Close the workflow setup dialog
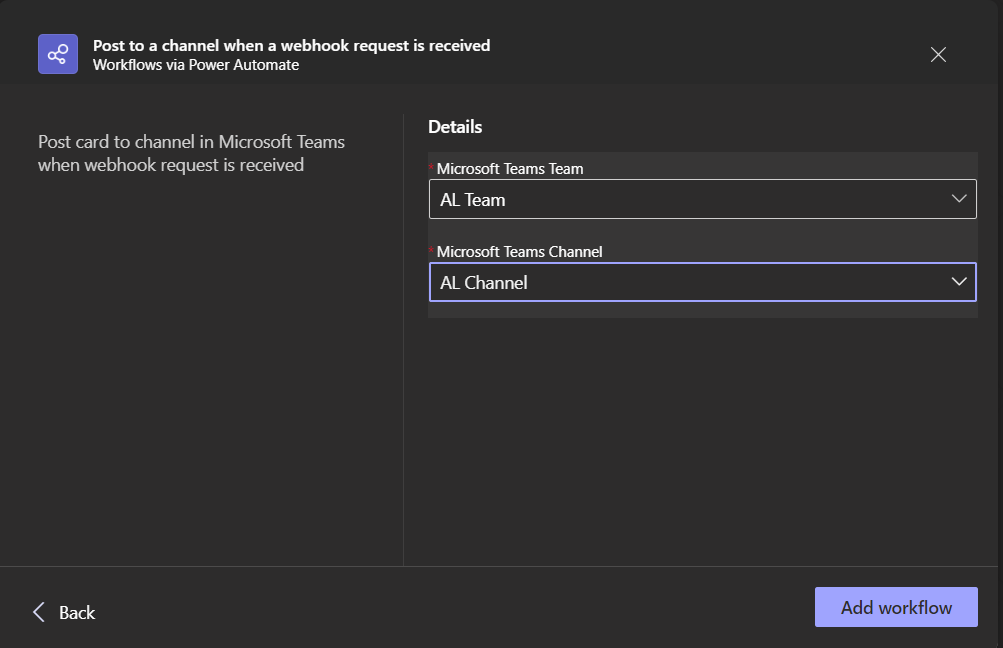 coord(938,55)
